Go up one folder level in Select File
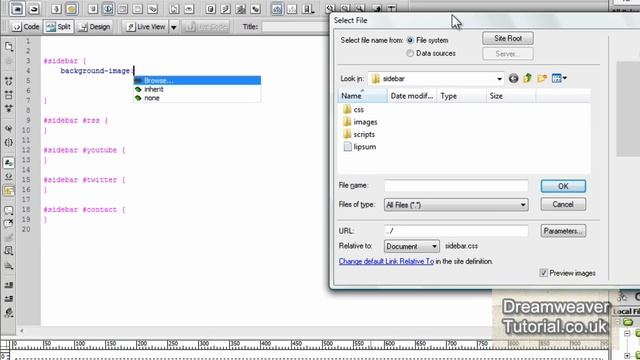This screenshot has height=360, width=640. pos(528,78)
